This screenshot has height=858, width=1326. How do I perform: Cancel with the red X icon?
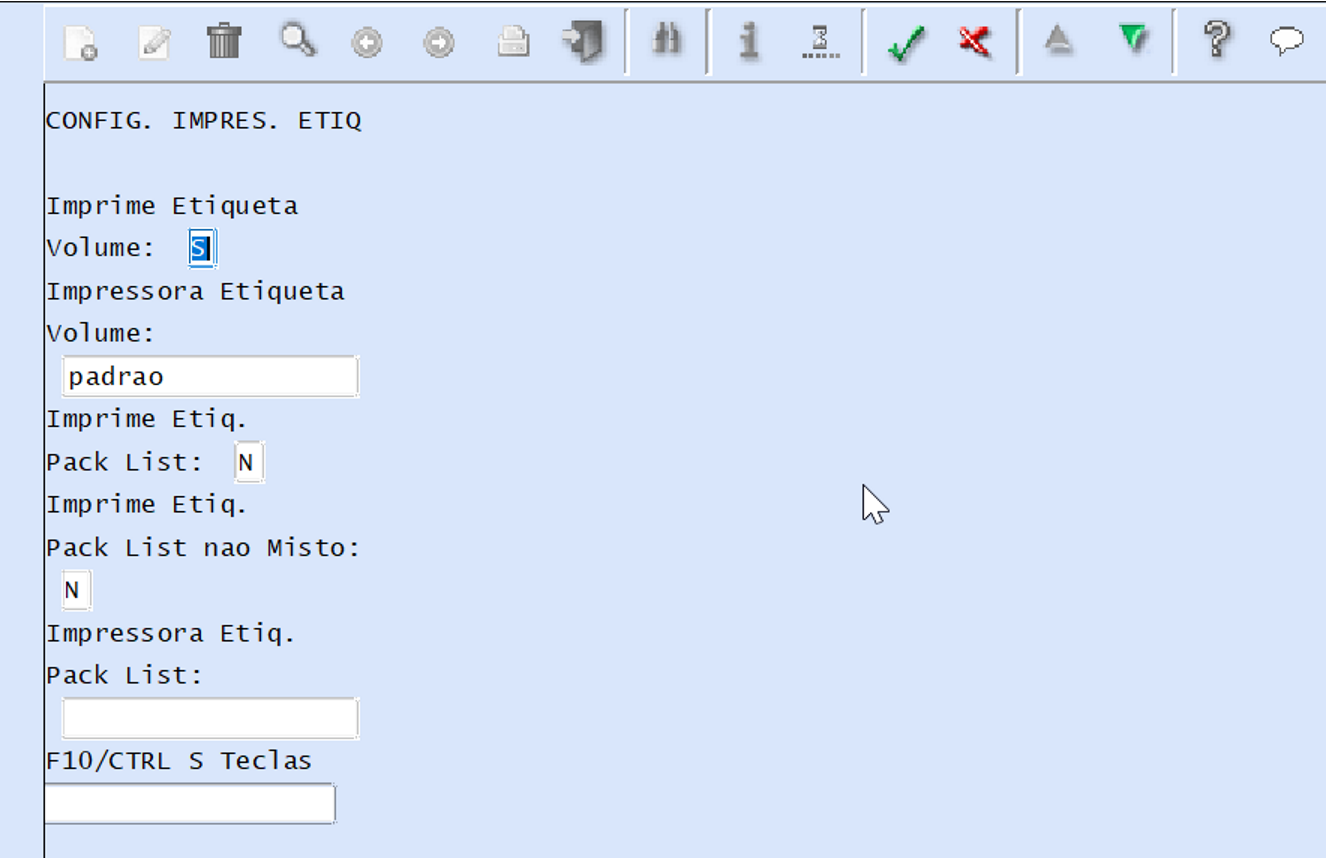coord(974,42)
